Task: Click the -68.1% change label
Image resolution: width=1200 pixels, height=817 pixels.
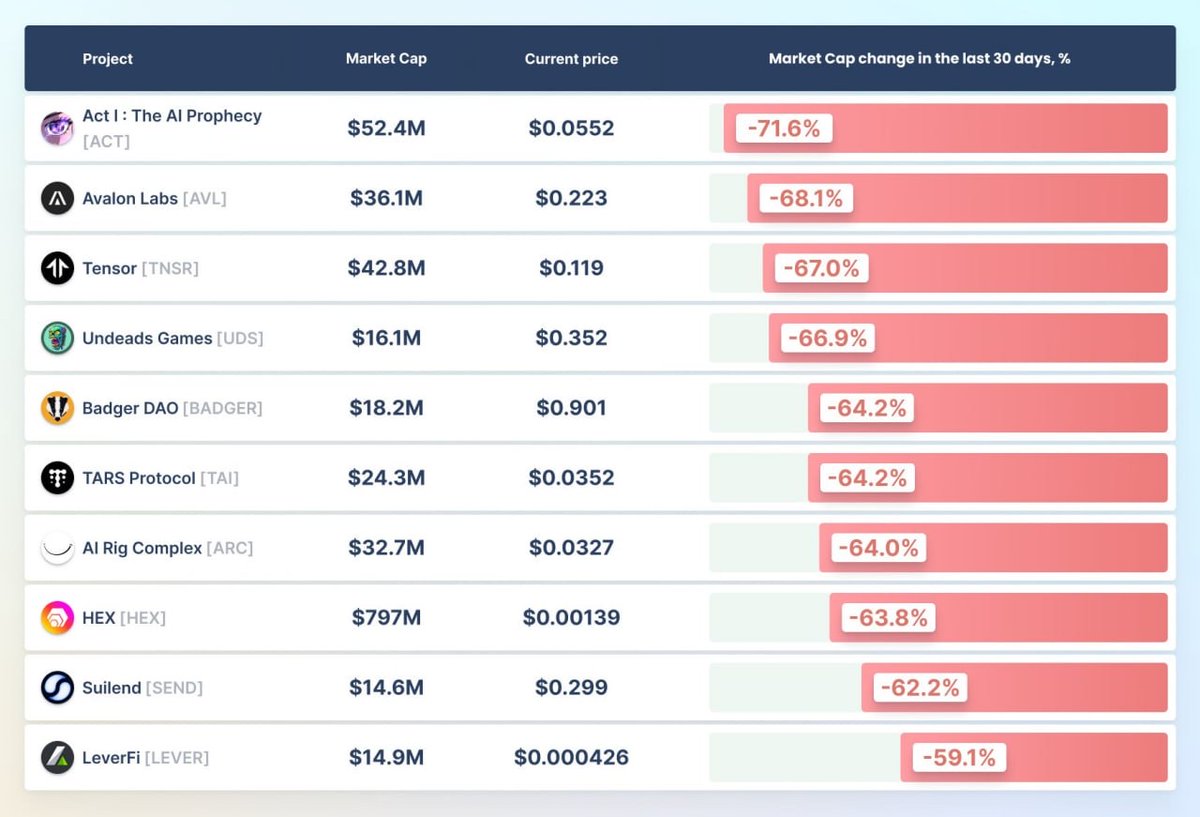Action: pos(807,198)
